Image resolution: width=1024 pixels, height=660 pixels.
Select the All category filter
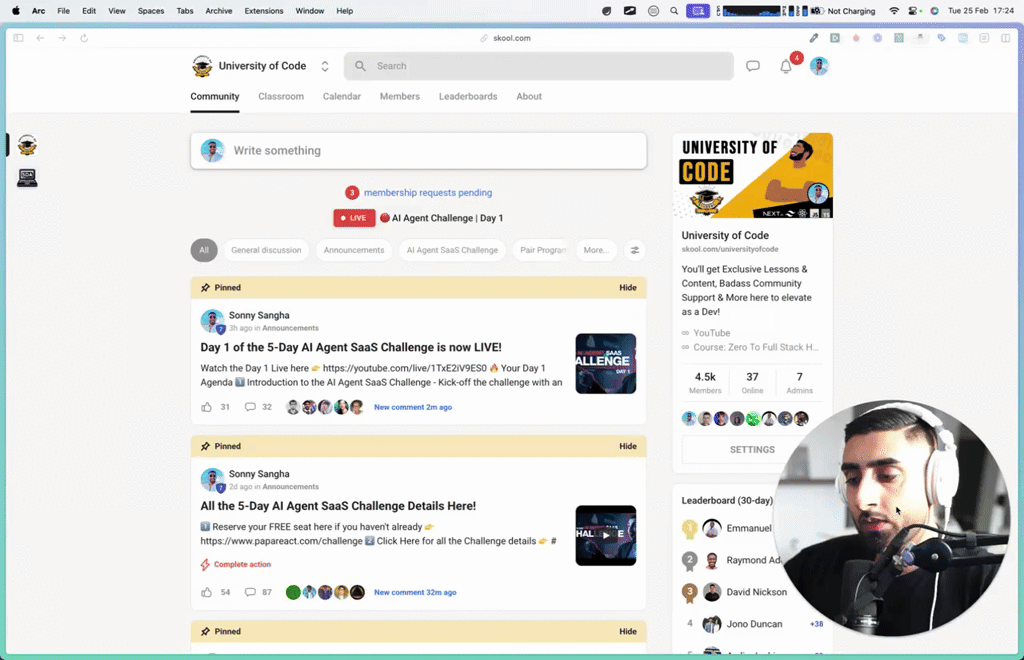204,250
